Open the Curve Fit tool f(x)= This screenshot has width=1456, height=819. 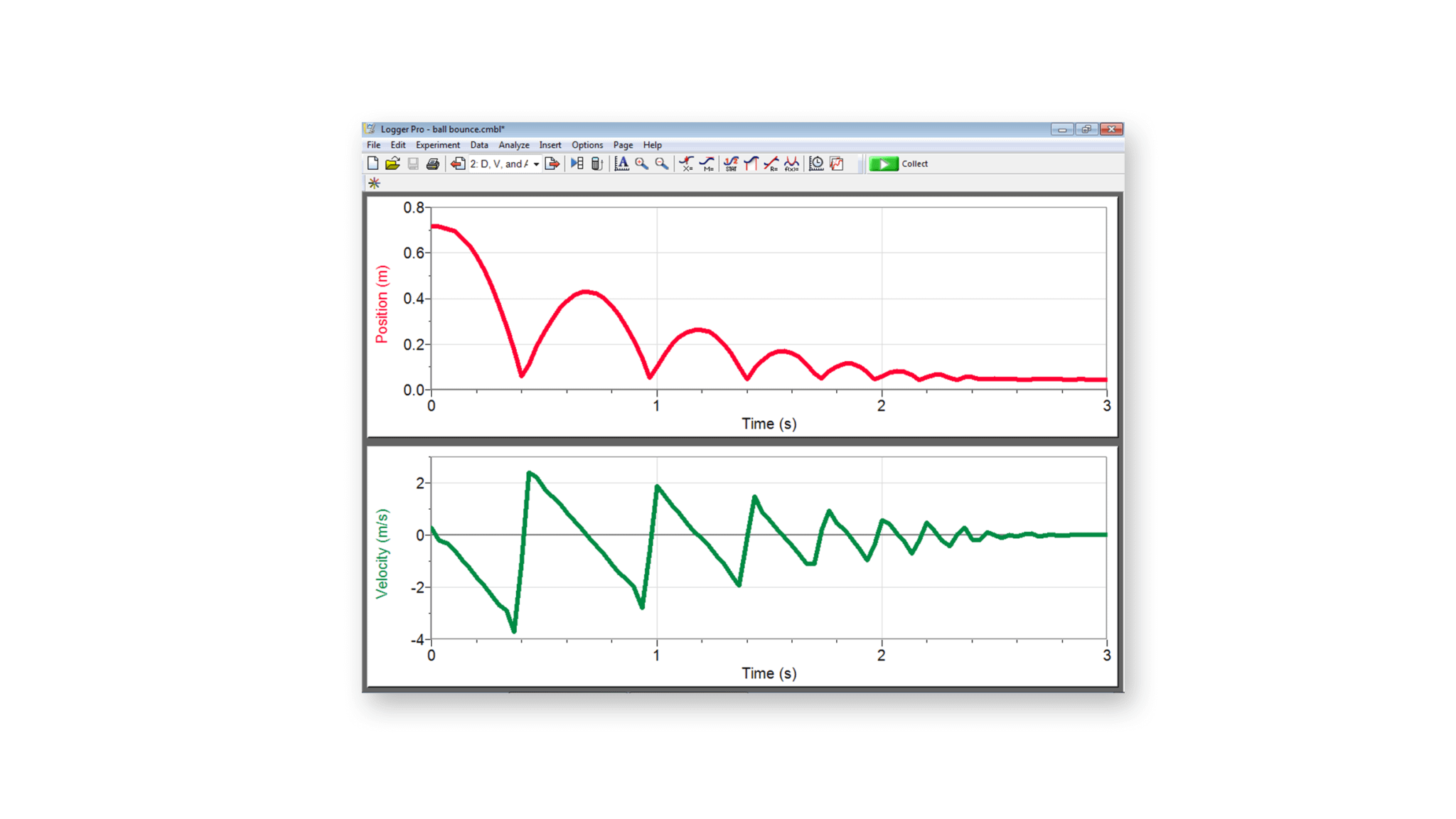(793, 166)
